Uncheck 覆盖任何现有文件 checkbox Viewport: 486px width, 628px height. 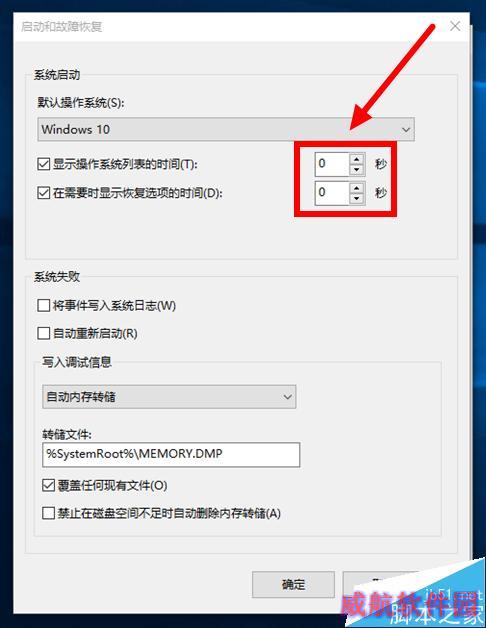pyautogui.click(x=48, y=486)
